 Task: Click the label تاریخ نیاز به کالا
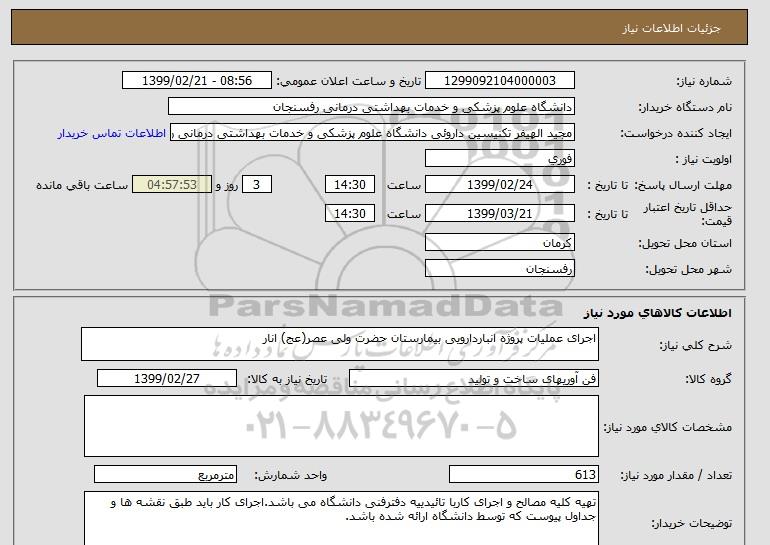[x=287, y=379]
